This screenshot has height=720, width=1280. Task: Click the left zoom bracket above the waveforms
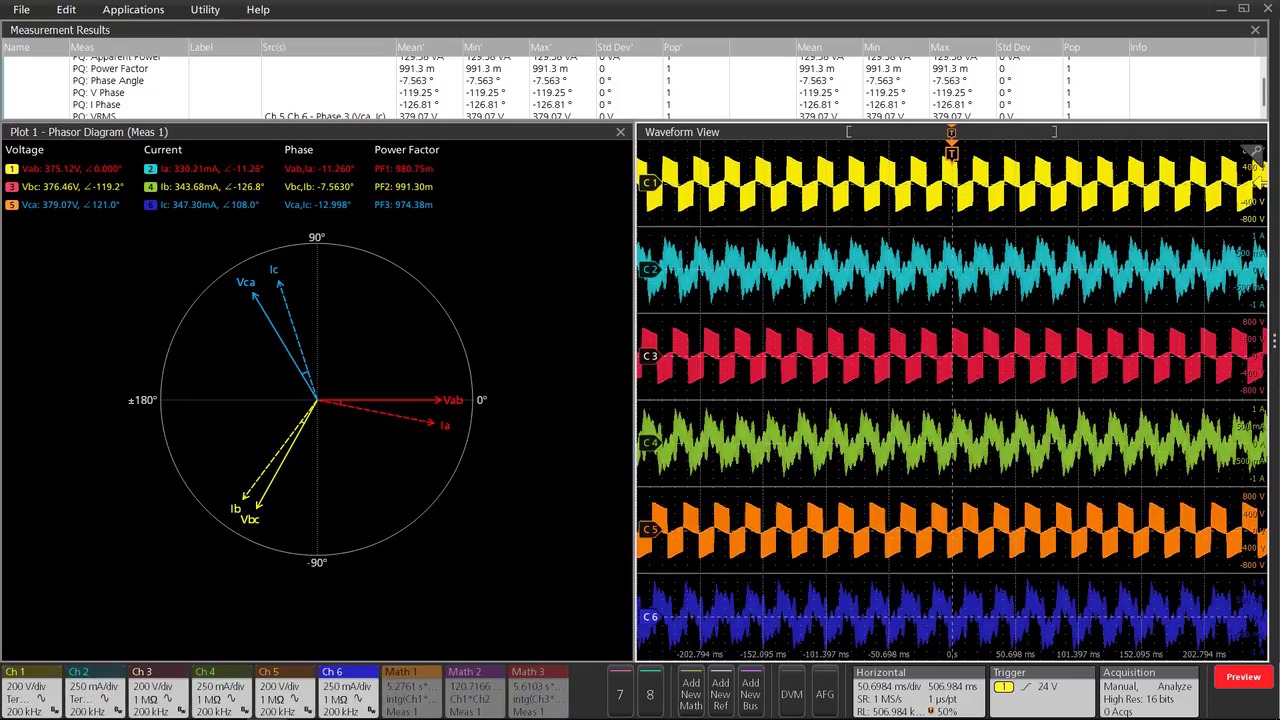pyautogui.click(x=849, y=131)
